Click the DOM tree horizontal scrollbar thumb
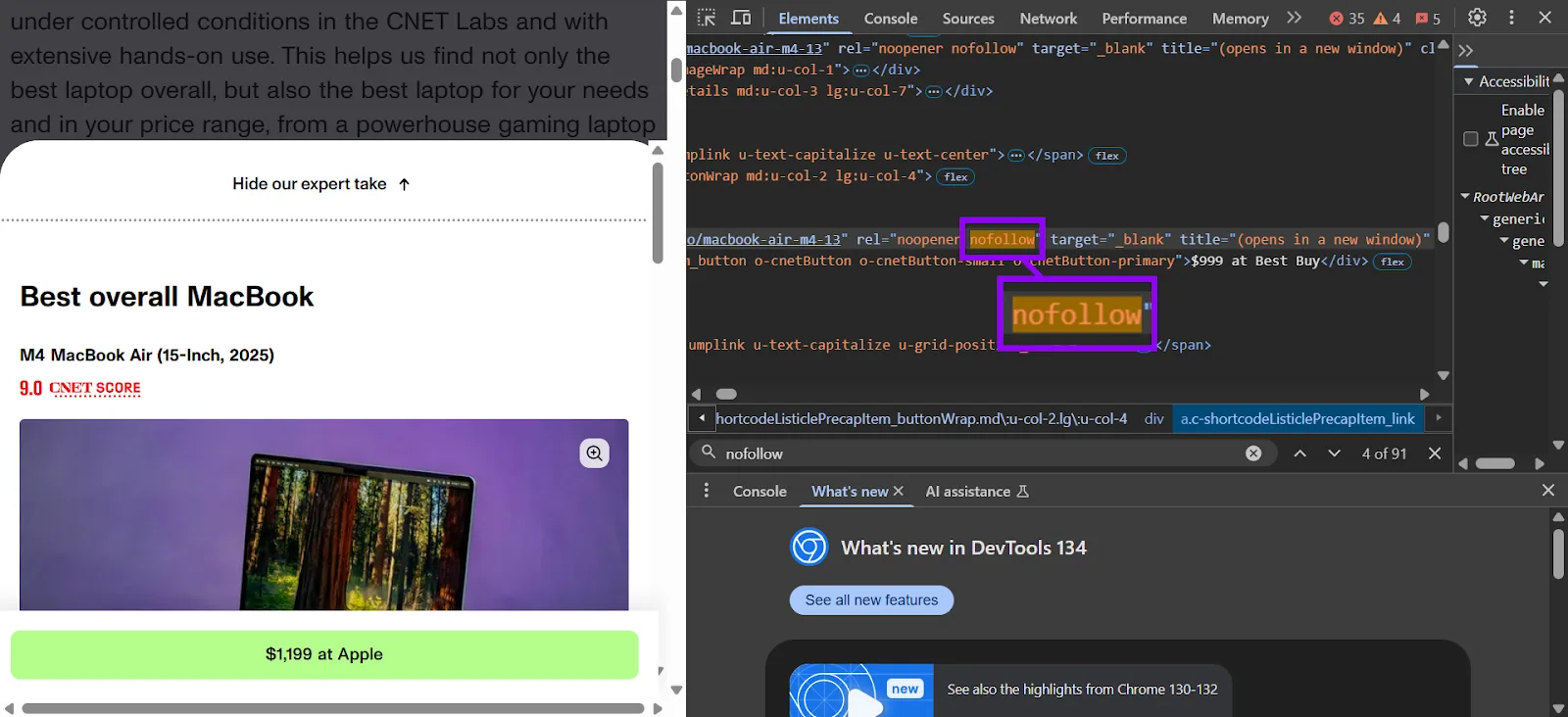This screenshot has width=1568, height=717. (726, 394)
